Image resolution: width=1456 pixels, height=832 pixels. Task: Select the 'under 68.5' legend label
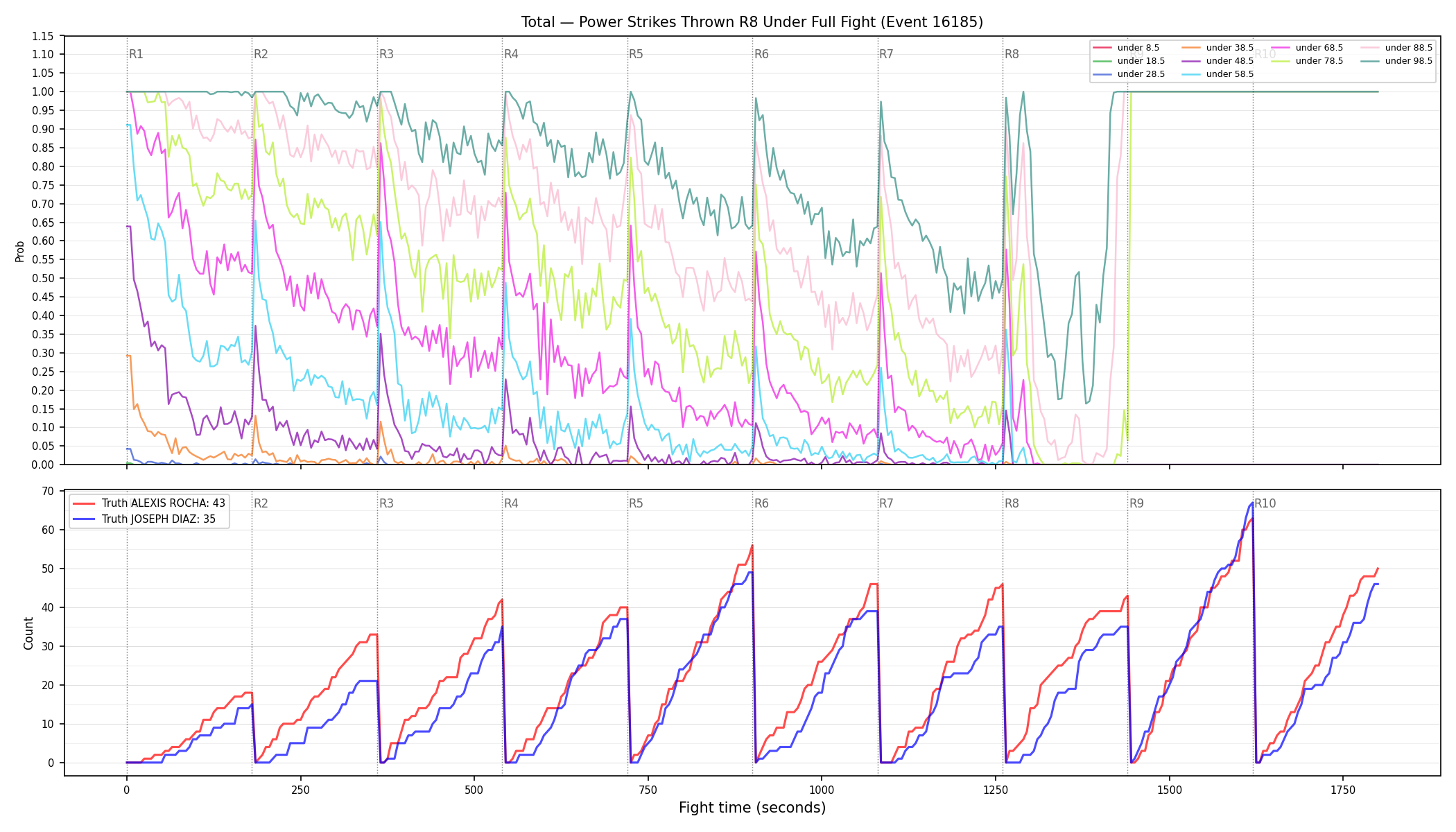click(x=1319, y=48)
